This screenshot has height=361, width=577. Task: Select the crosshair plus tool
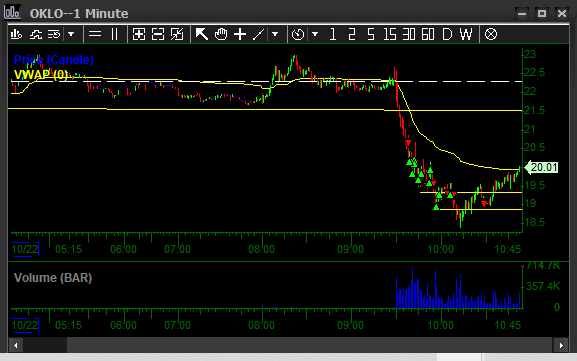tap(240, 34)
